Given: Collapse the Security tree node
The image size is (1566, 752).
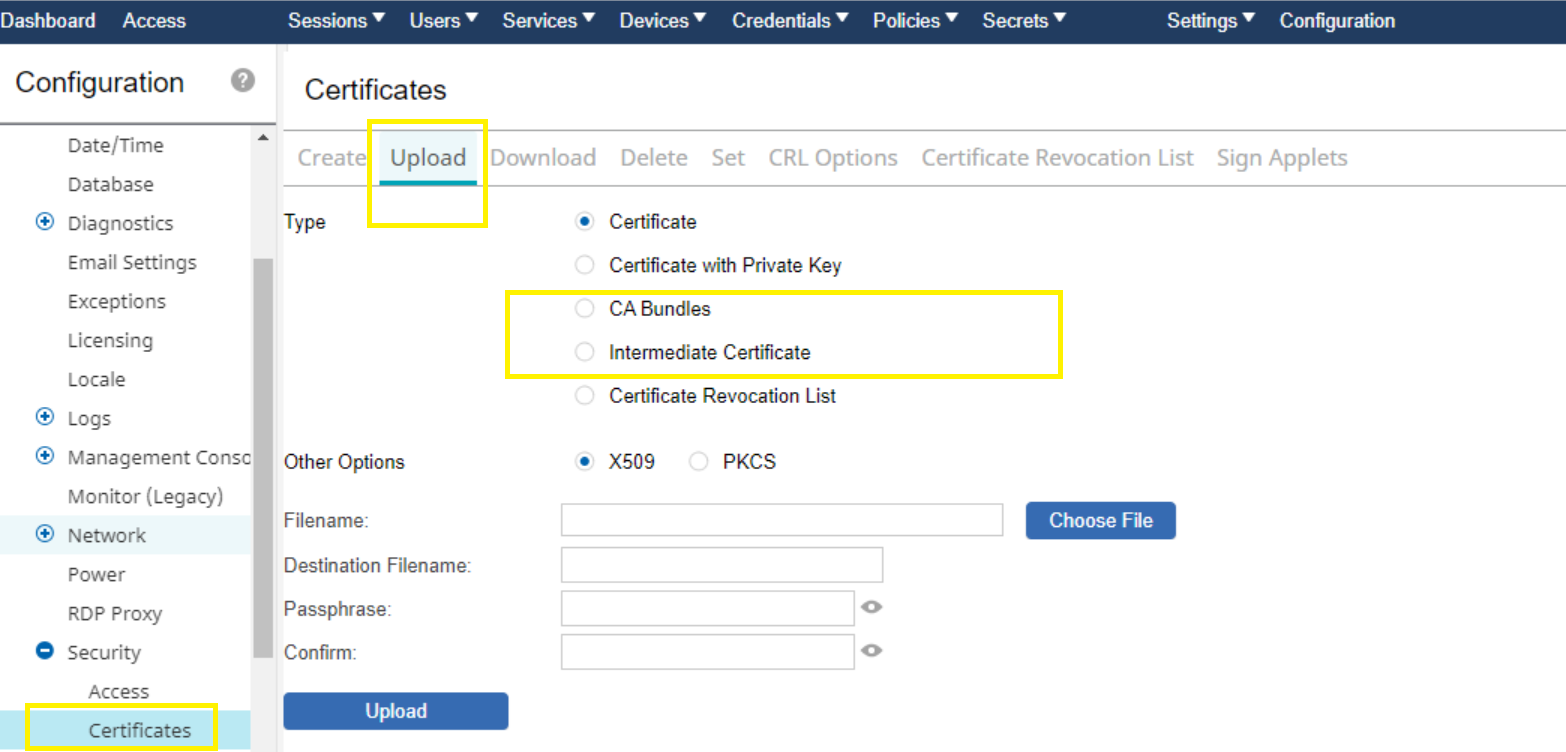Looking at the screenshot, I should click(45, 652).
